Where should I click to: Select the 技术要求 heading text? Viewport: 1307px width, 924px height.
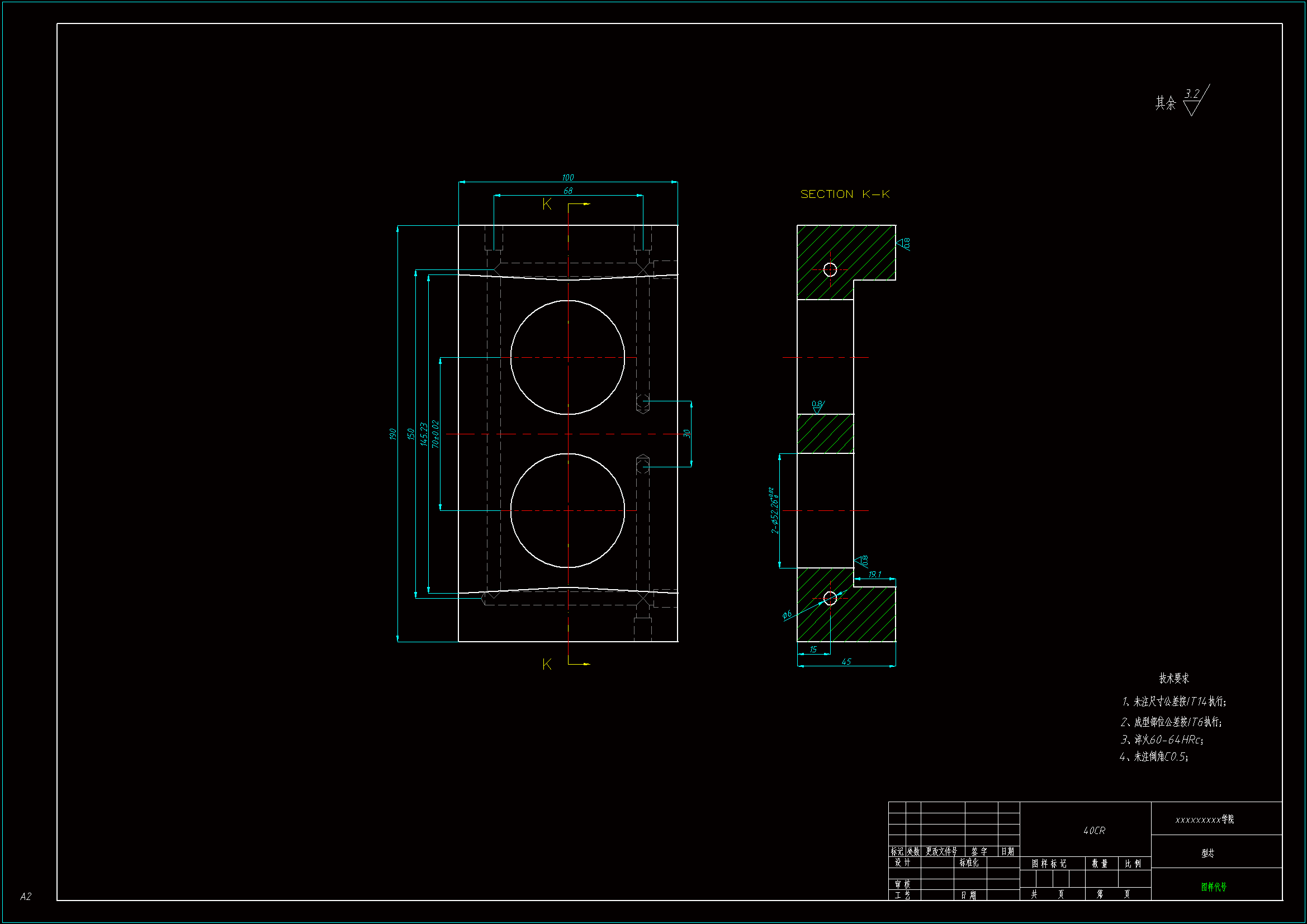(x=1174, y=678)
